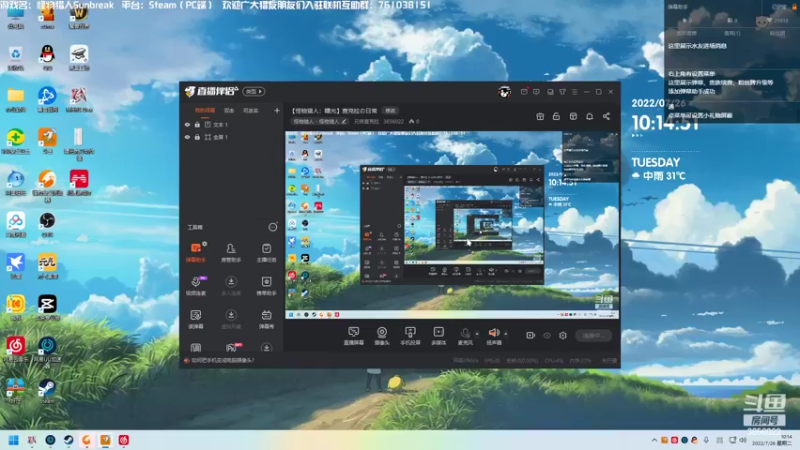The width and height of the screenshot is (800, 450).
Task: Open the QQ penguin desktop shortcut
Action: [47, 57]
